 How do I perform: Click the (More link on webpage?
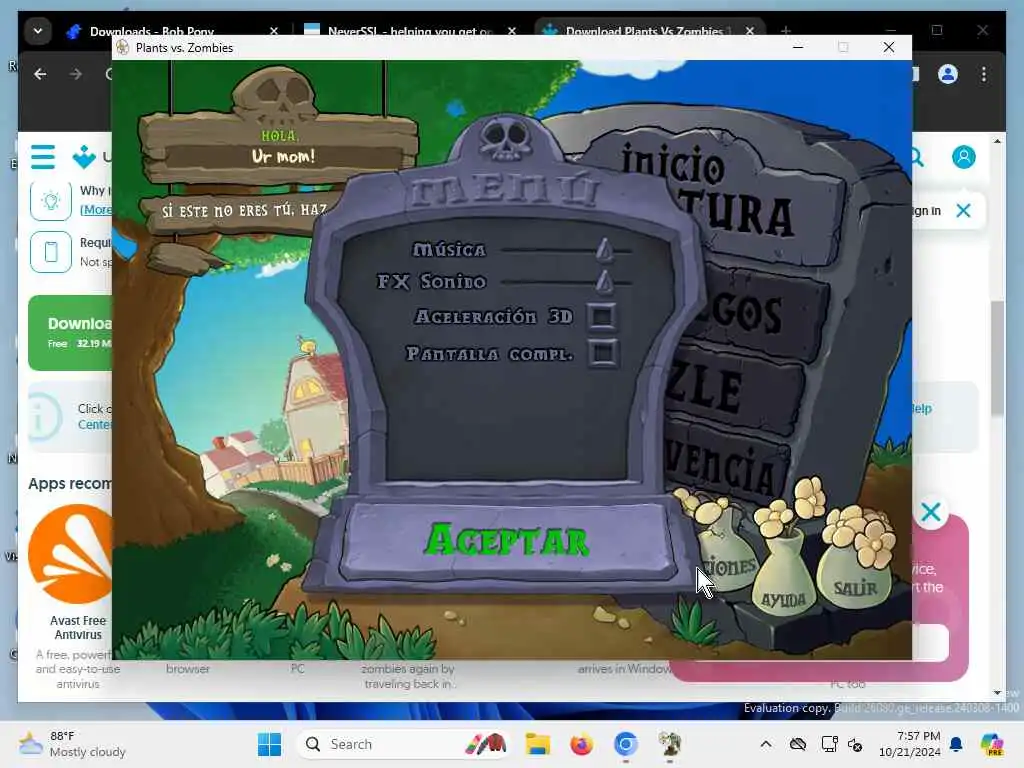[95, 210]
